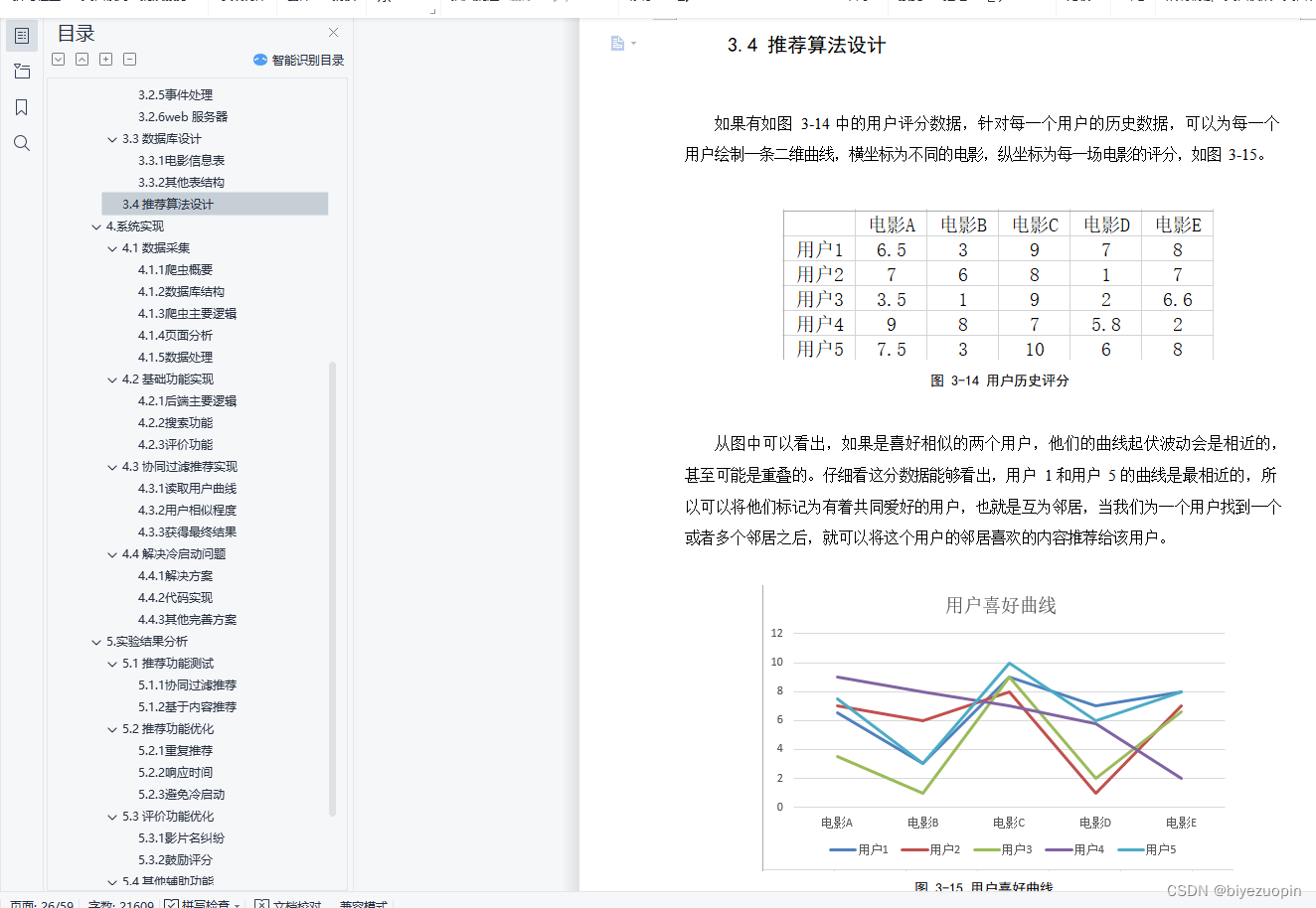Click the 用户喜好曲线 chart title
The width and height of the screenshot is (1316, 908).
(x=1001, y=605)
